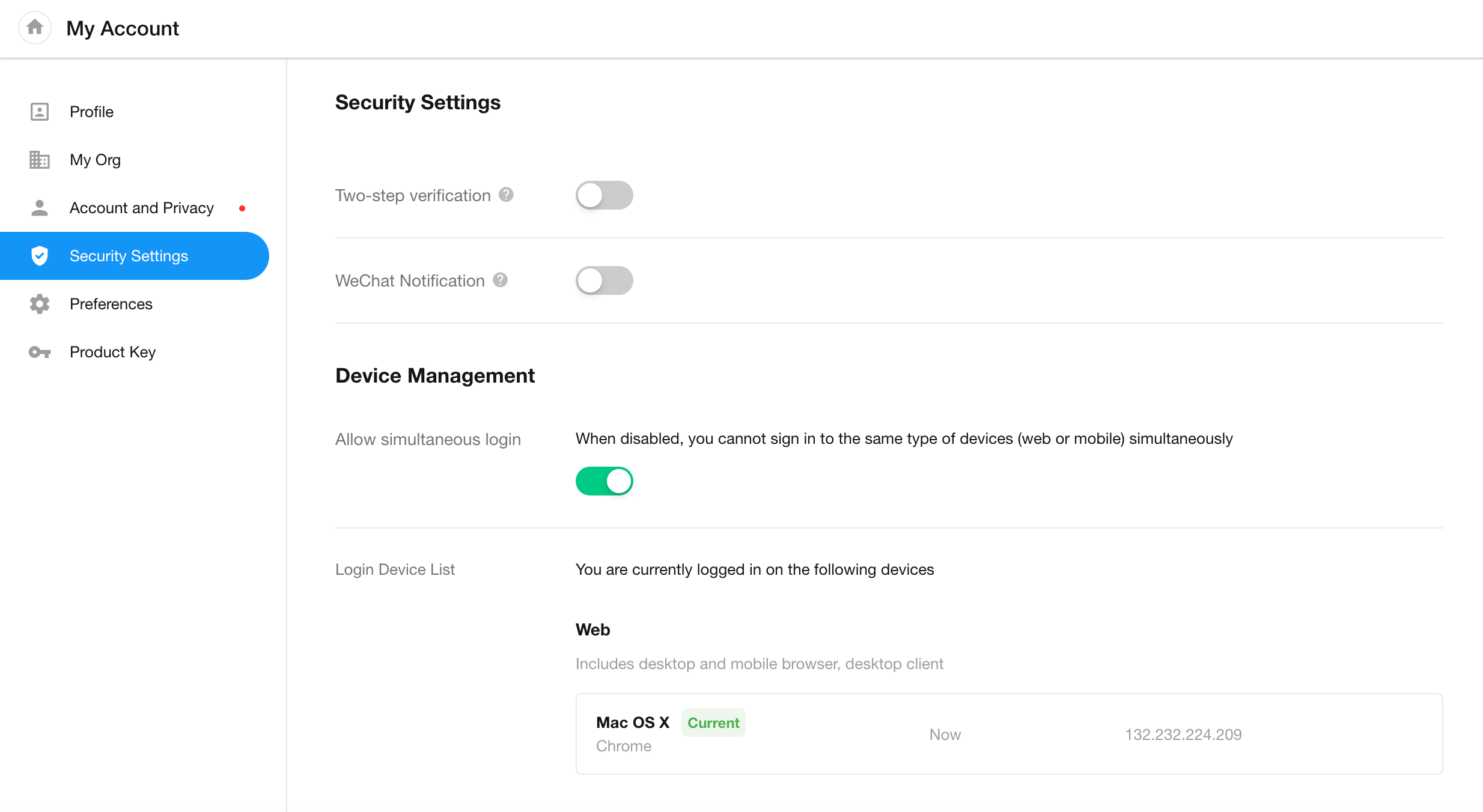
Task: Click the Account and Privacy label
Action: tap(142, 208)
